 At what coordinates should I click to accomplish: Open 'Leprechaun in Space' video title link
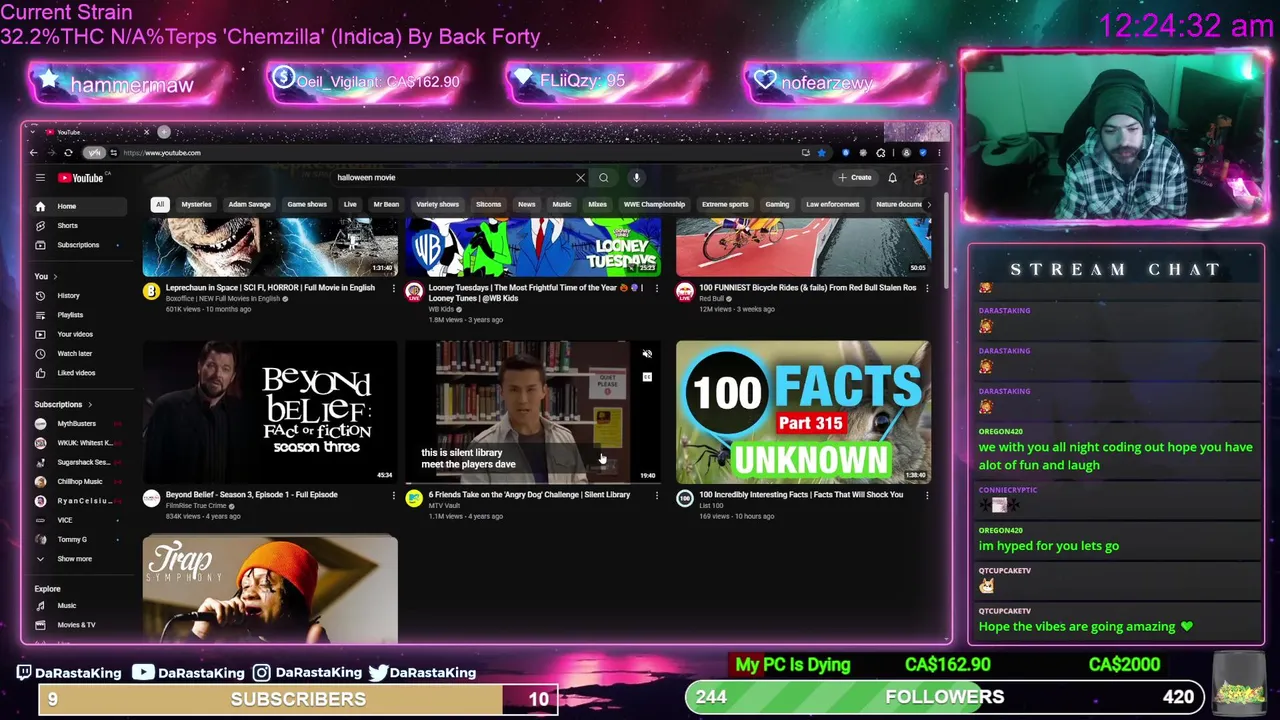tap(270, 288)
